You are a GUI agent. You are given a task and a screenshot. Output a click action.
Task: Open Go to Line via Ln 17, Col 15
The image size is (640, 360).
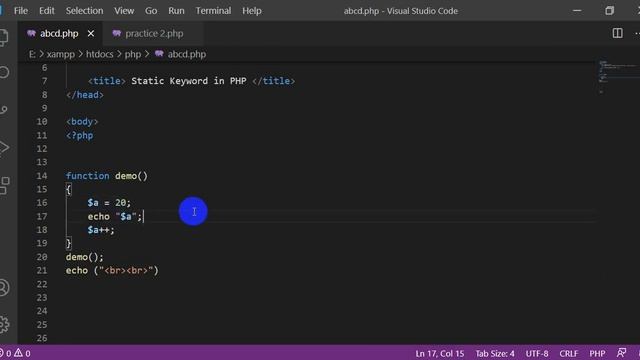click(x=440, y=353)
